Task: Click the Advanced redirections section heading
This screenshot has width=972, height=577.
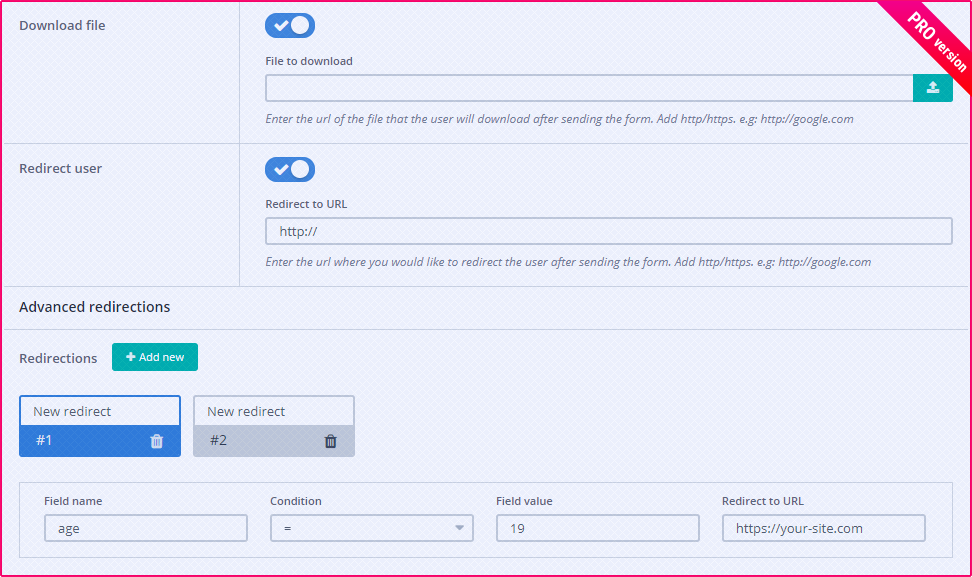Action: tap(95, 307)
